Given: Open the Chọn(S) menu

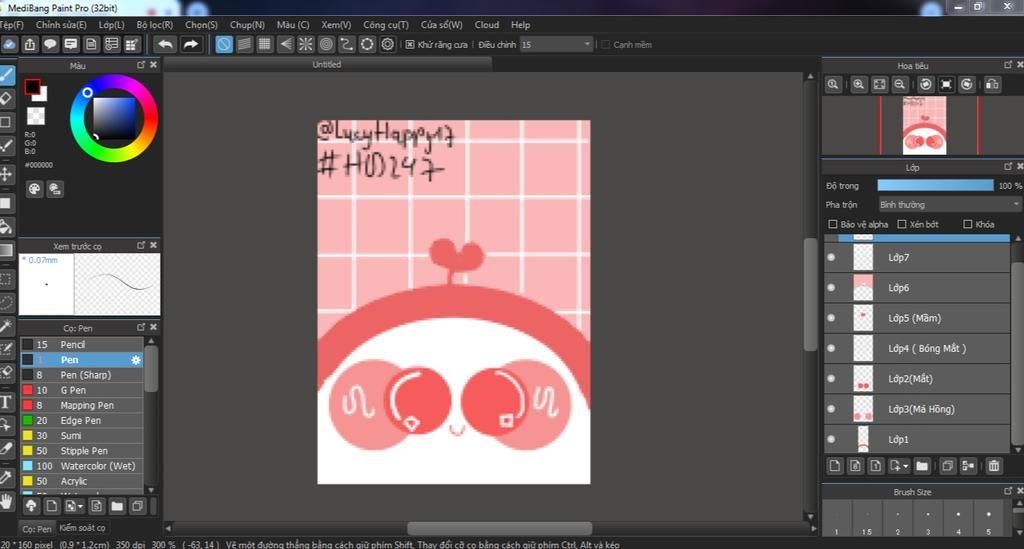Looking at the screenshot, I should [201, 25].
